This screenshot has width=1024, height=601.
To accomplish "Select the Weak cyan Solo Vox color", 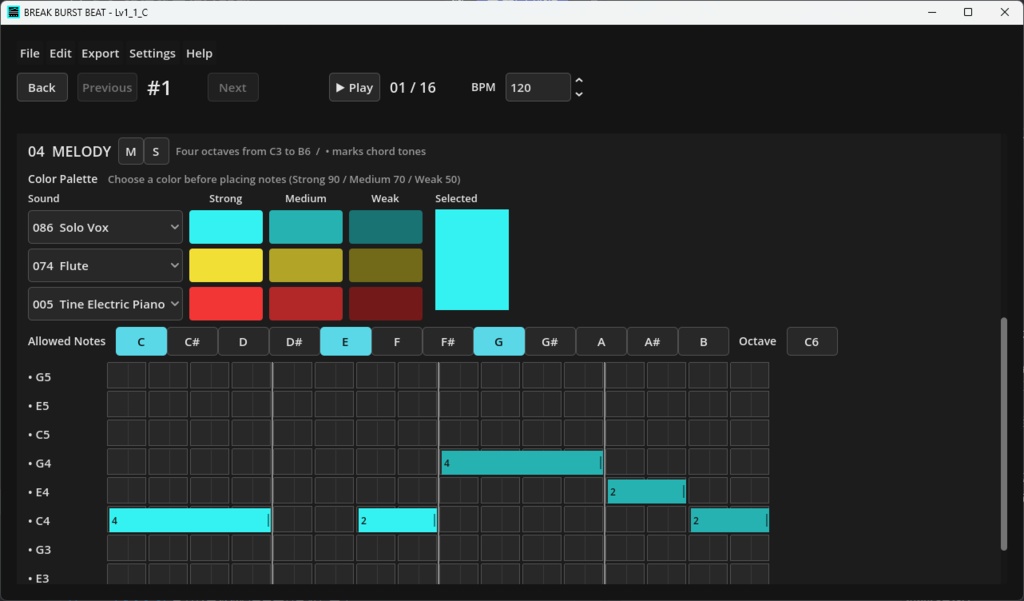I will (x=385, y=227).
